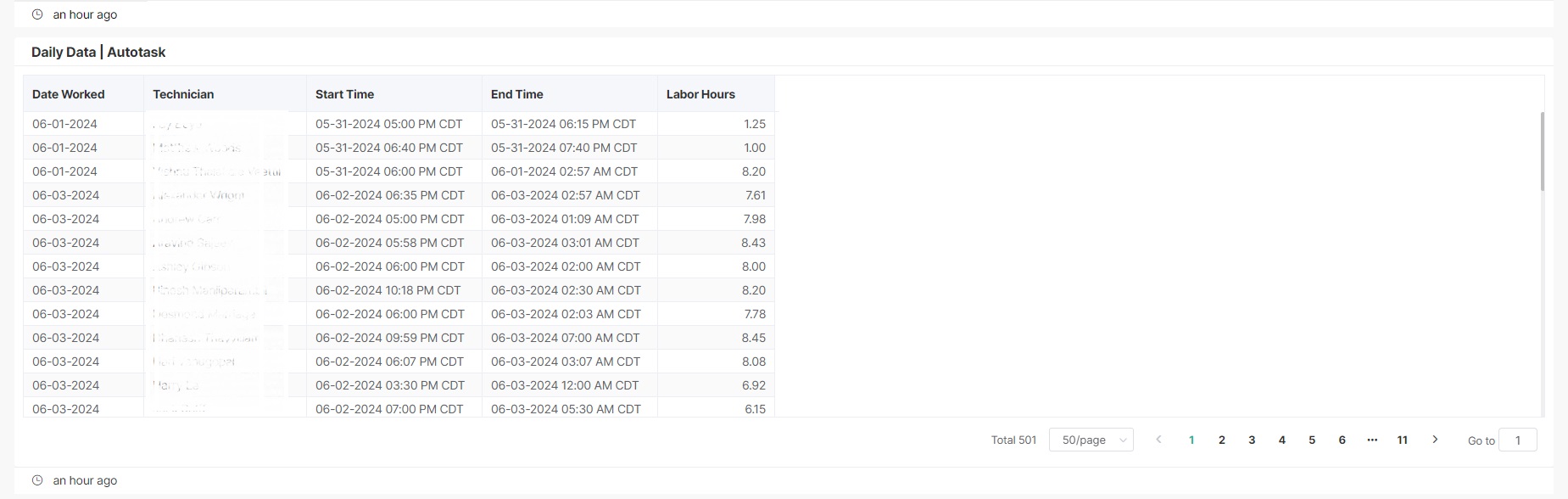Focus the Go to page input field
Screen dimensions: 1568x499
(x=1517, y=440)
